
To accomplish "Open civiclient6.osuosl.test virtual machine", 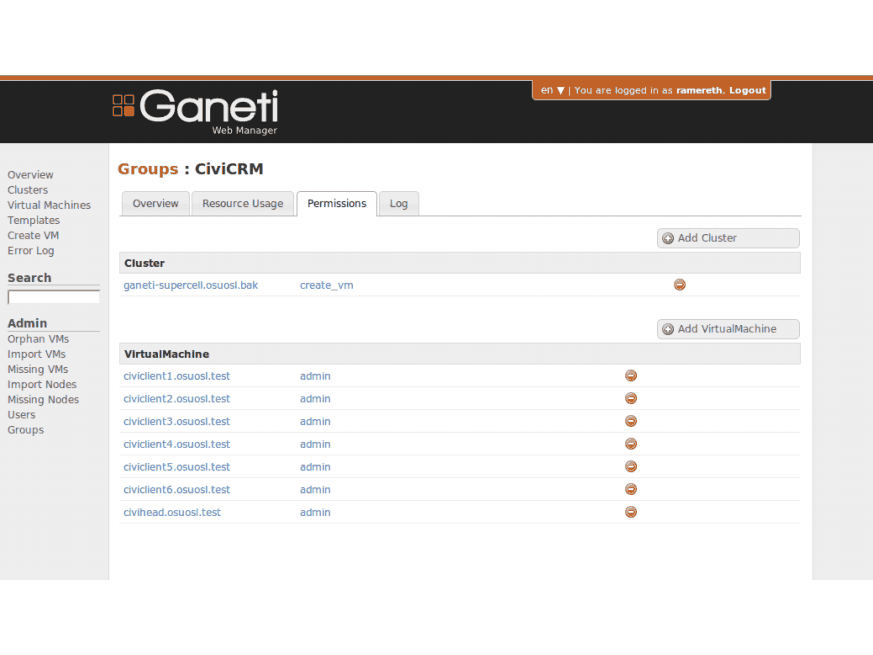I will click(176, 490).
